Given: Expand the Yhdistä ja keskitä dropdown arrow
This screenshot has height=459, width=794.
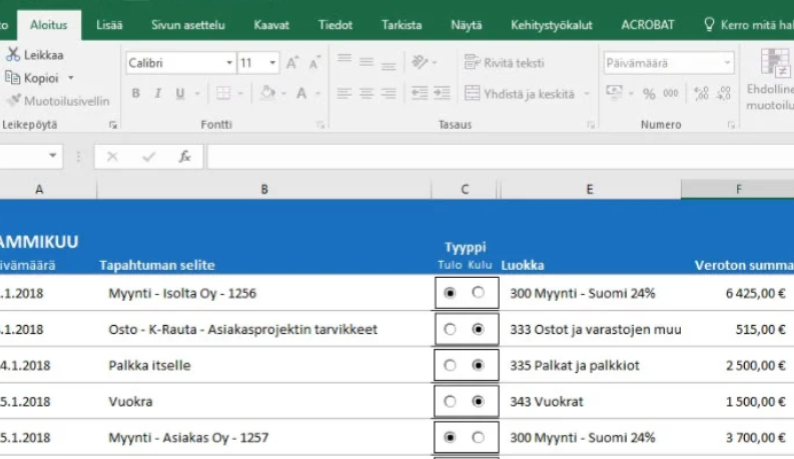Looking at the screenshot, I should coord(586,94).
